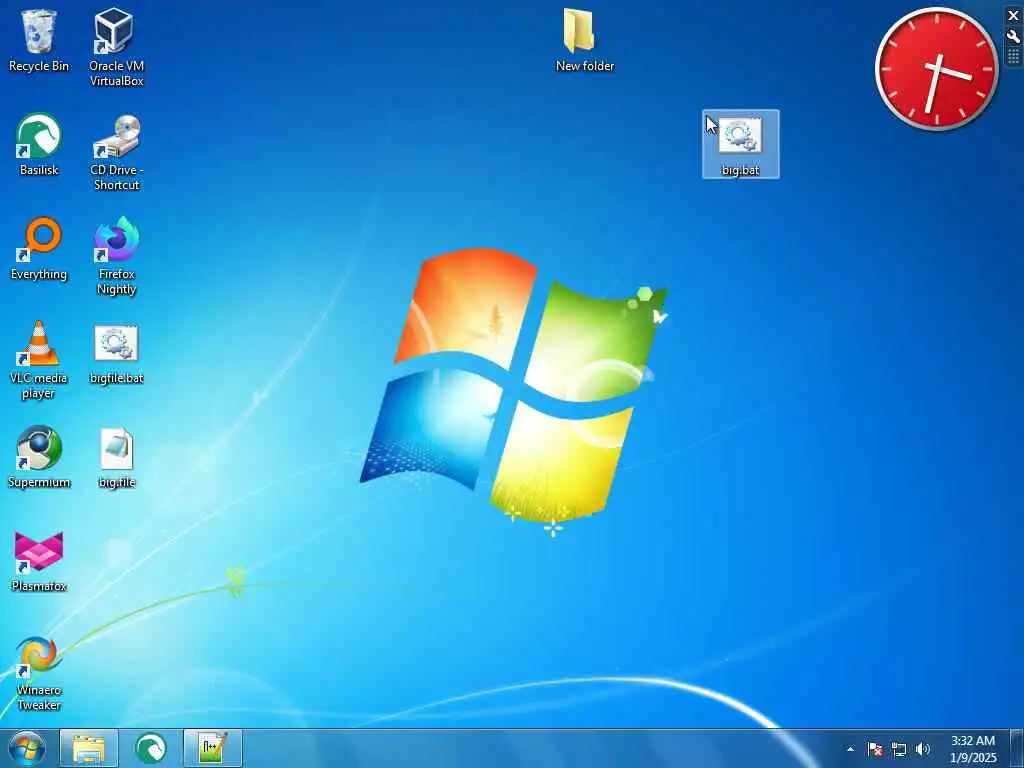Click the clock gadget drag handle
The width and height of the screenshot is (1024, 768).
1014,57
